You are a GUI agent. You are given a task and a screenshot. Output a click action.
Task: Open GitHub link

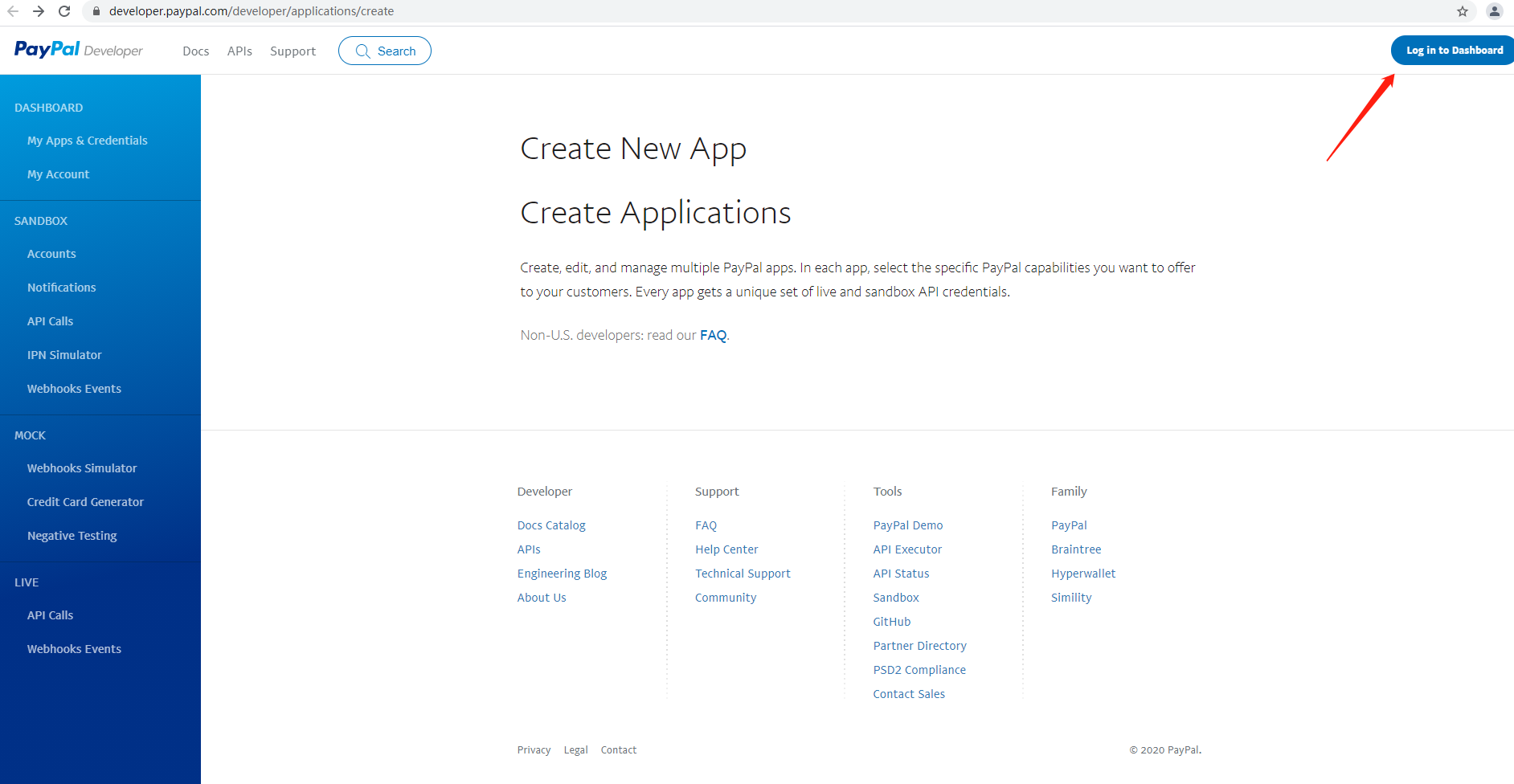892,622
